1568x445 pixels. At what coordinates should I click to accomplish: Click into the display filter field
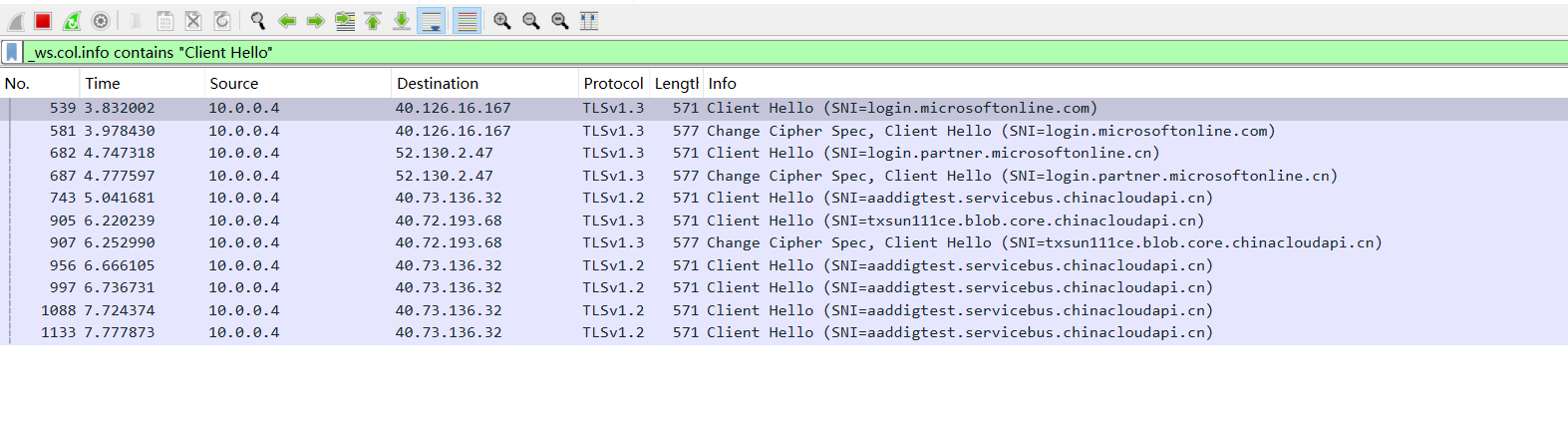click(795, 52)
